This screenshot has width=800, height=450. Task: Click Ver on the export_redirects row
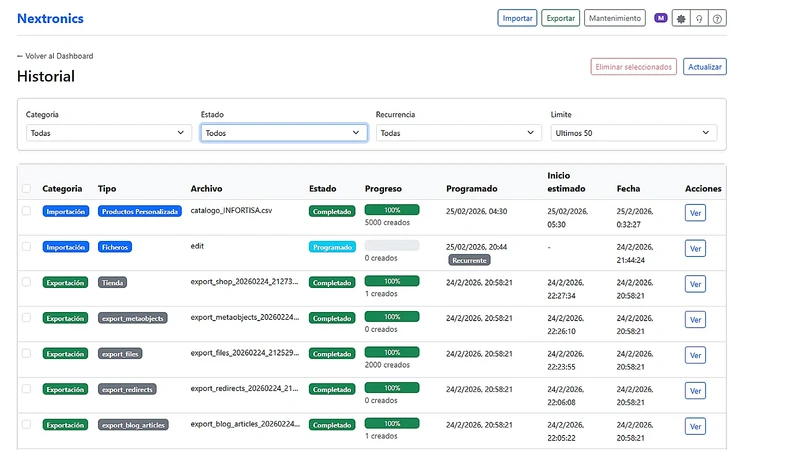695,391
